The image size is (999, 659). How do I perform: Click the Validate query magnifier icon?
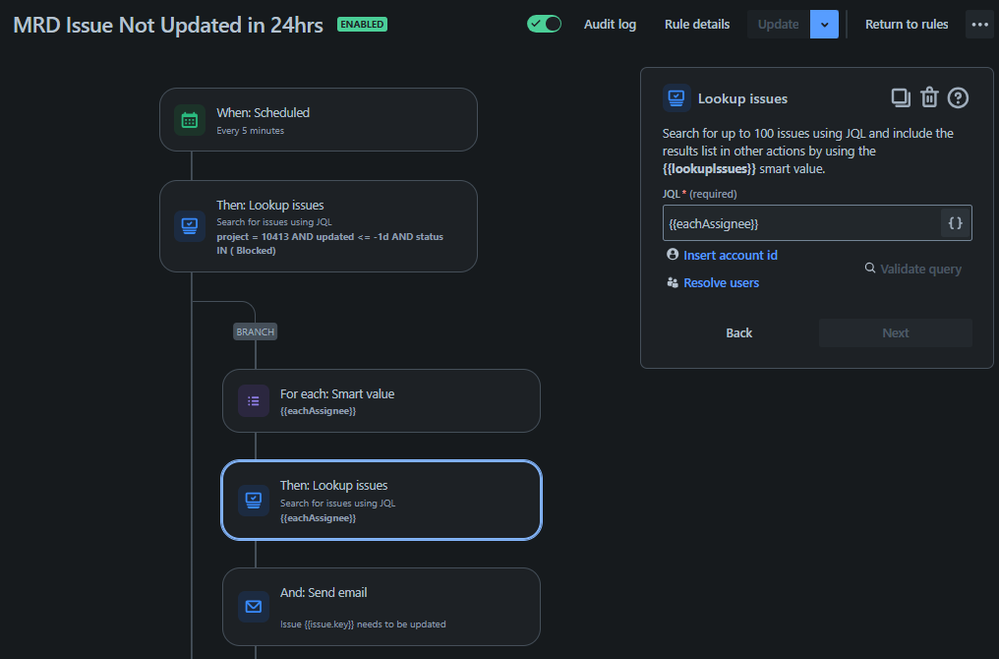pos(872,268)
